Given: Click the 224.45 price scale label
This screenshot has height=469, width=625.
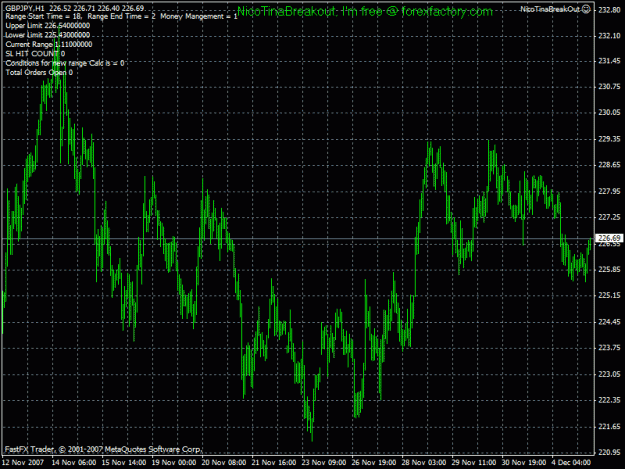Looking at the screenshot, I should [x=609, y=322].
